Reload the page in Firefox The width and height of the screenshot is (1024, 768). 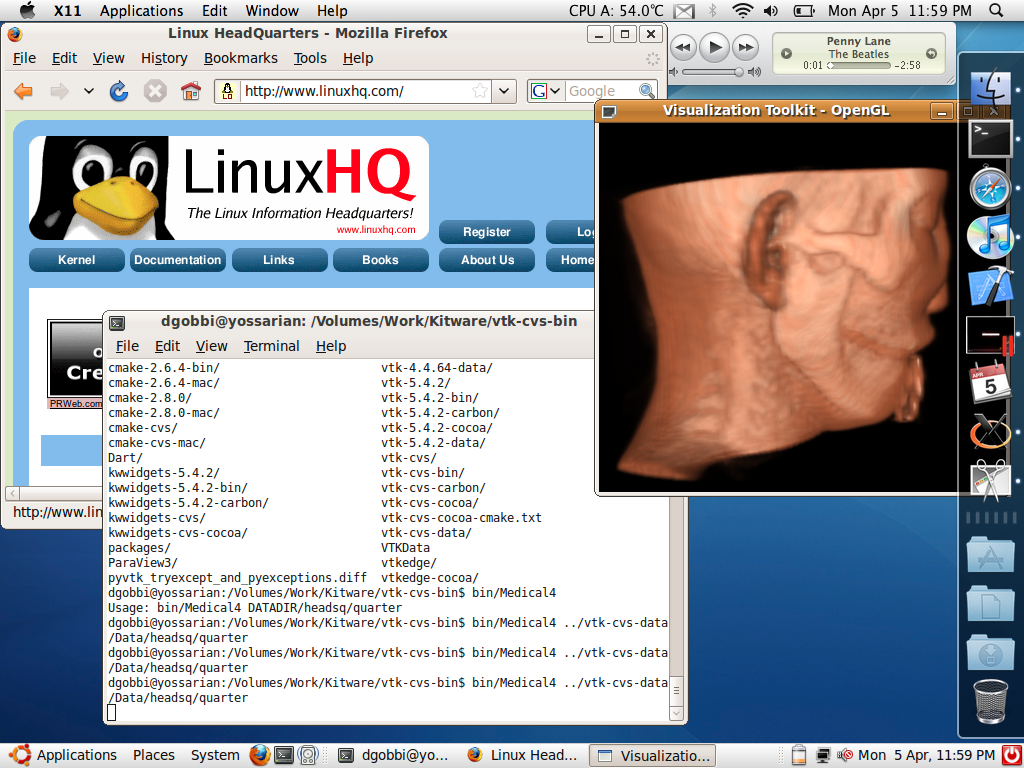119,91
